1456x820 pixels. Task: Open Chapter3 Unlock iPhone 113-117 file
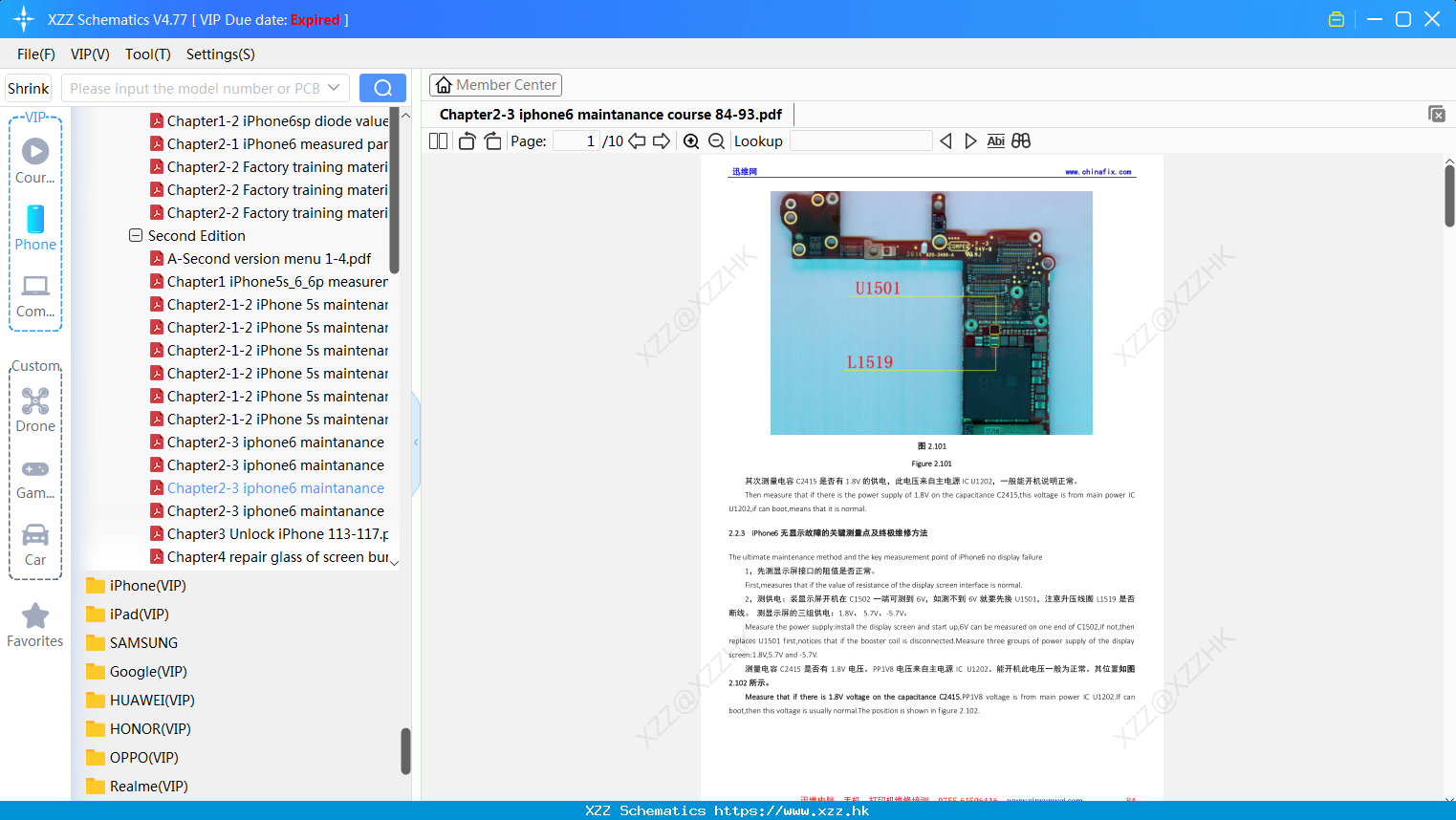point(270,533)
